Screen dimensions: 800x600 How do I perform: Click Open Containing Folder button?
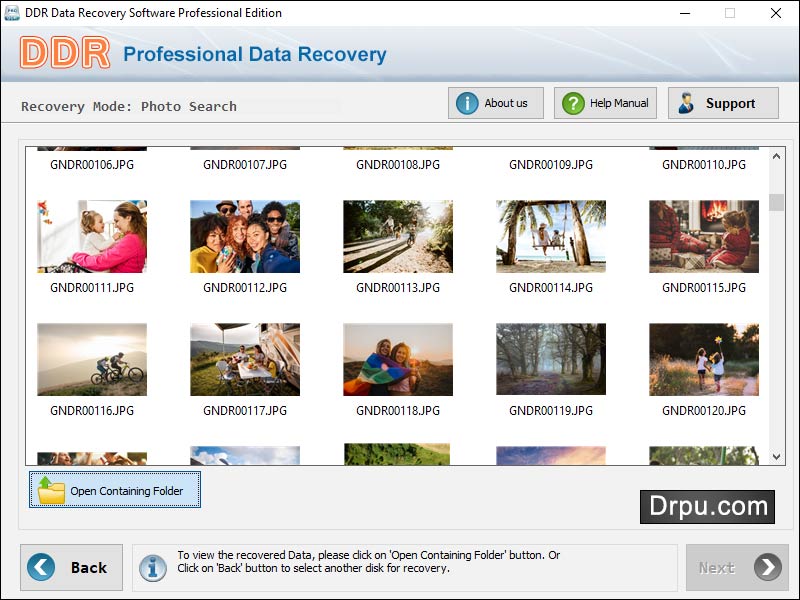pyautogui.click(x=115, y=490)
